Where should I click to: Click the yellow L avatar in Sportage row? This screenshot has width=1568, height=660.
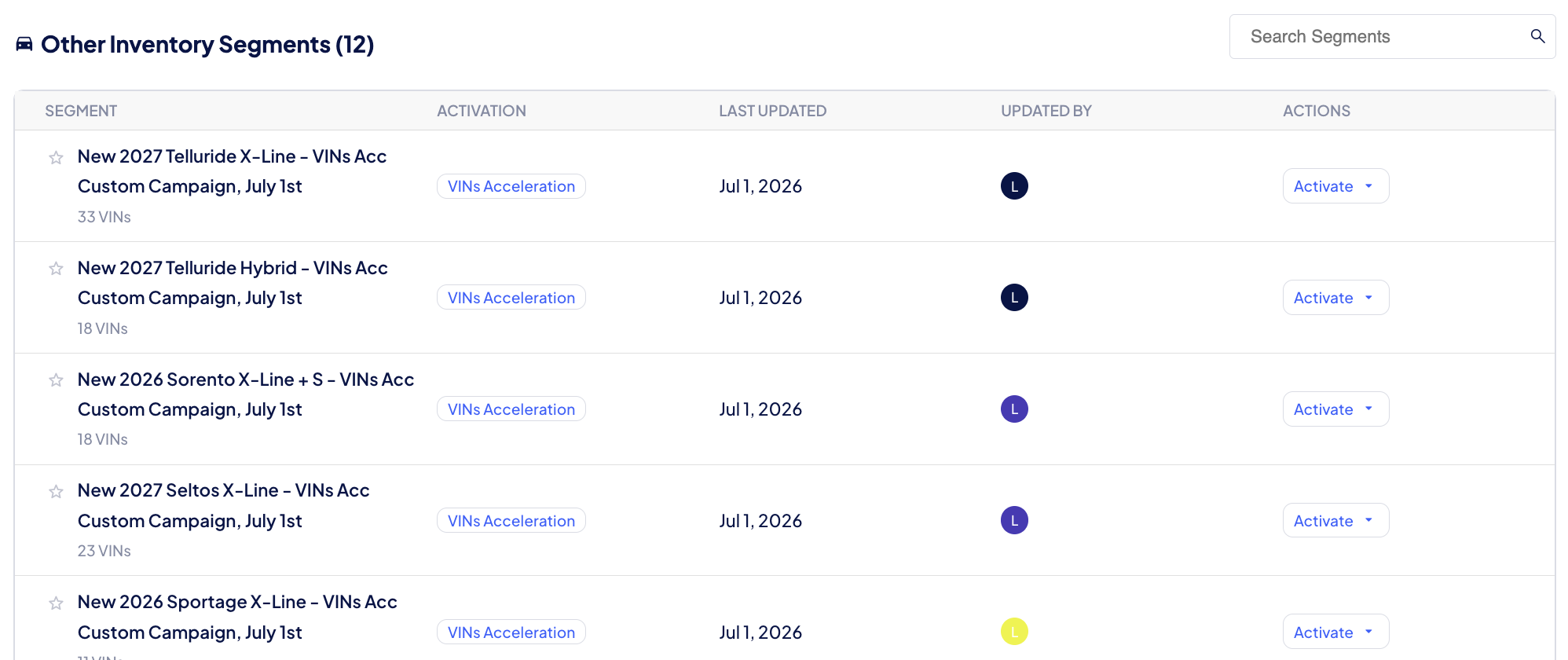tap(1014, 632)
